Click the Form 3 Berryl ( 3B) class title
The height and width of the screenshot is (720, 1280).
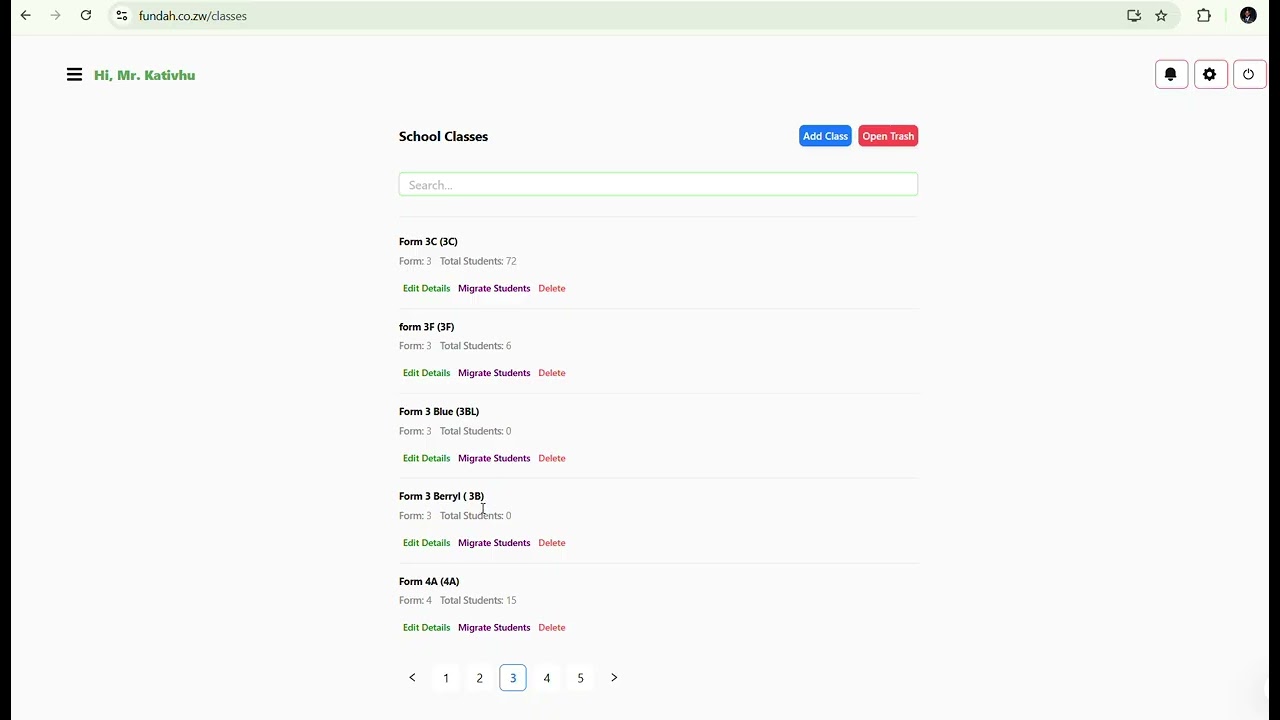[441, 496]
